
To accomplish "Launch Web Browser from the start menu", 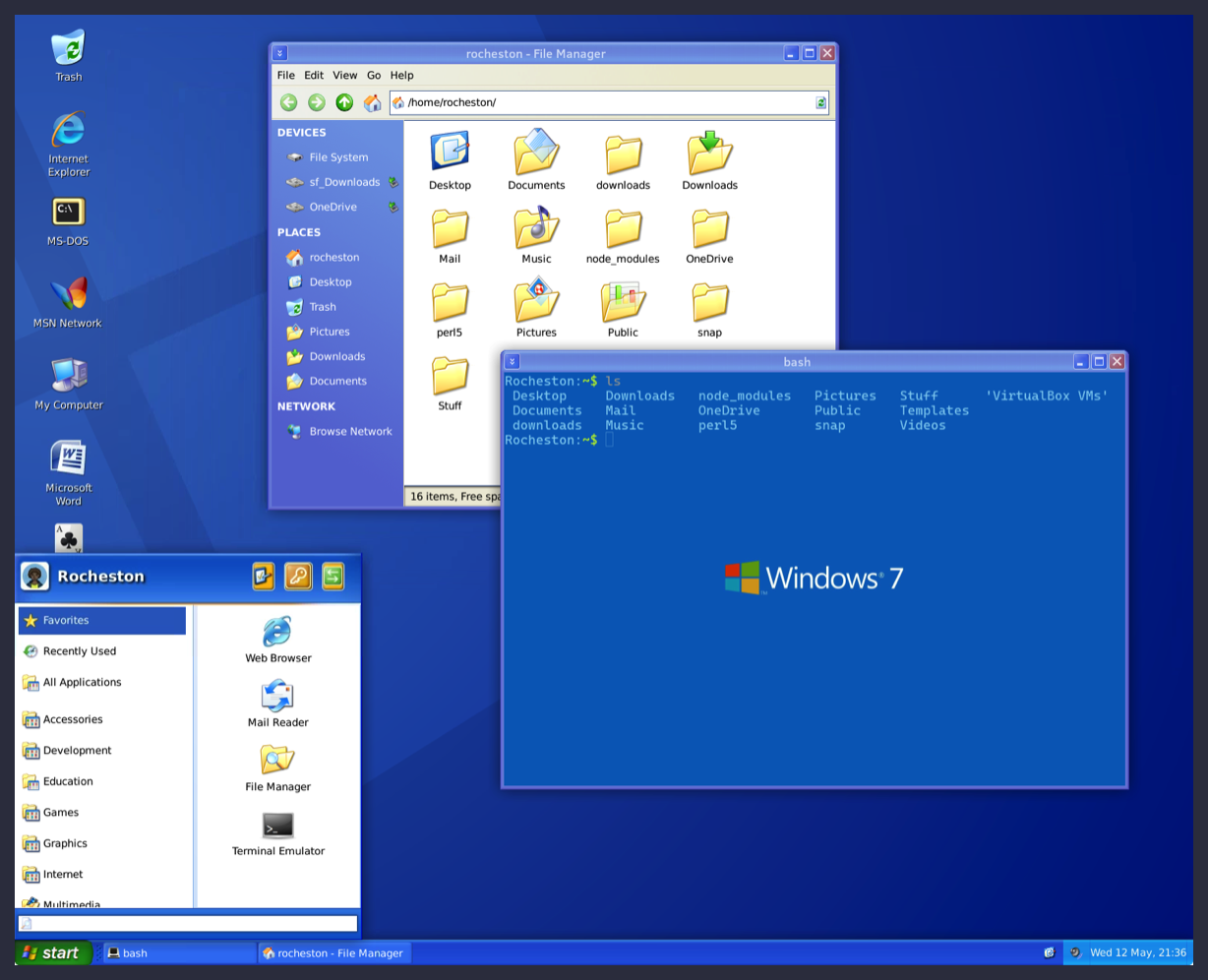I will [x=278, y=640].
